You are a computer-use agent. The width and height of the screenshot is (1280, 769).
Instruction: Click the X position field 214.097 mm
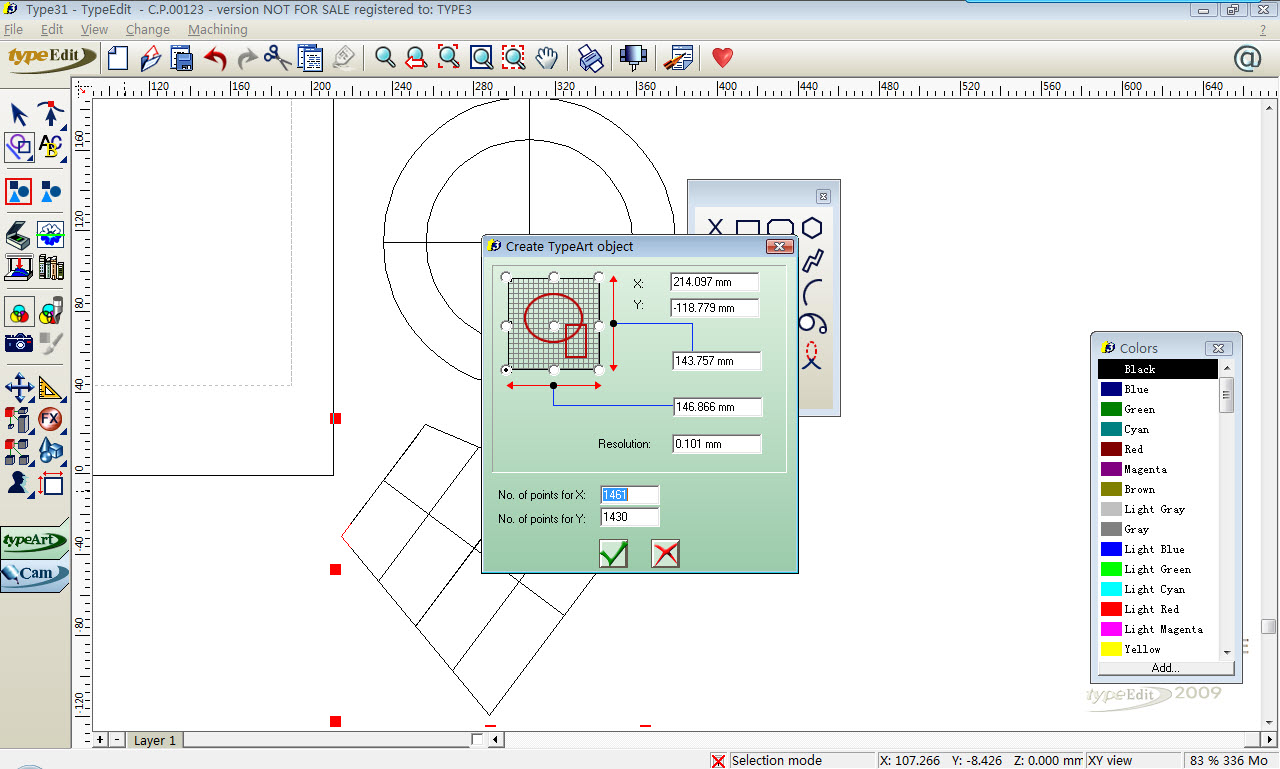click(x=715, y=283)
